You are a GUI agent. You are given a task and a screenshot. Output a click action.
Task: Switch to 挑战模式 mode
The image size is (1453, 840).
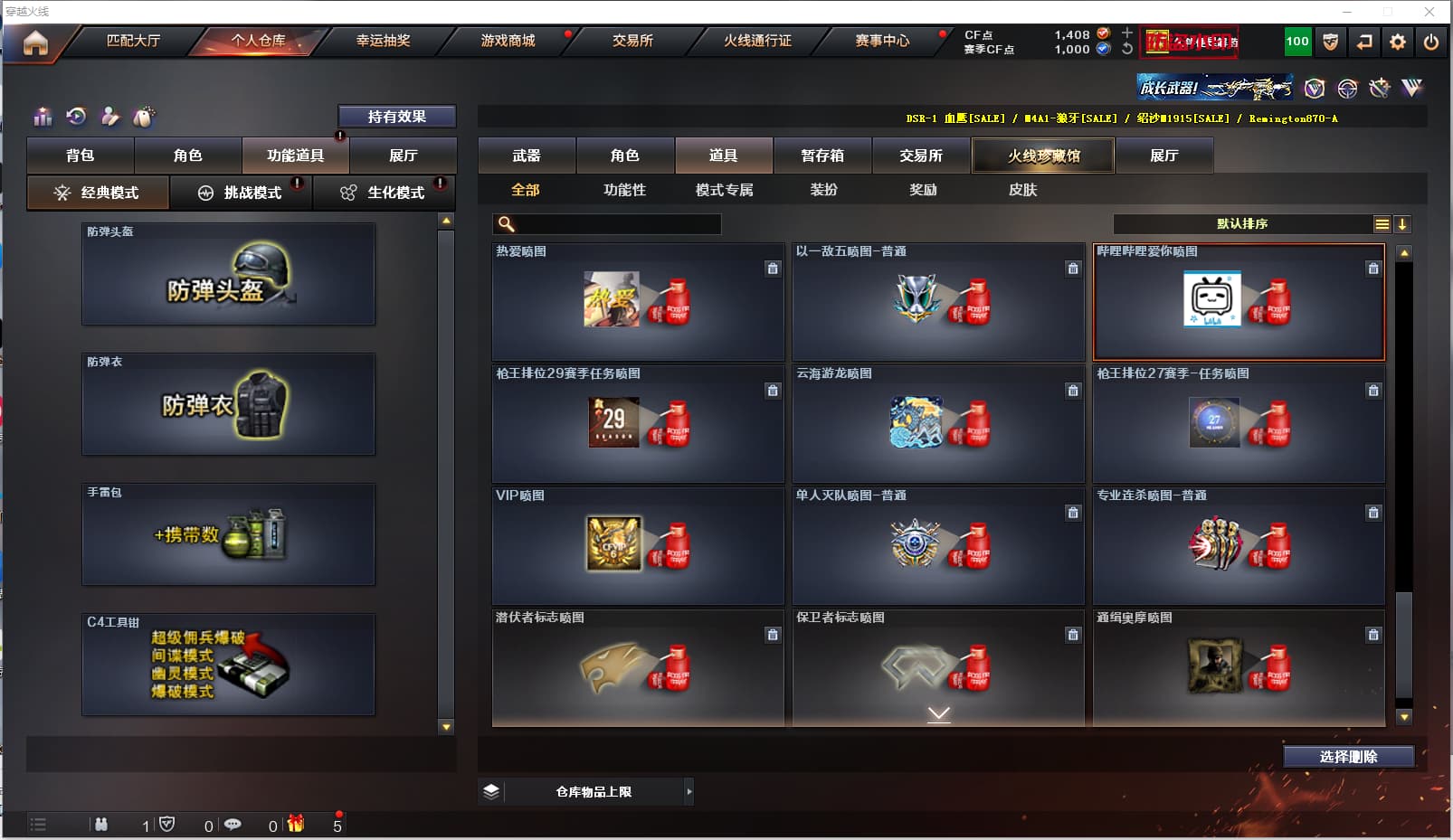point(241,193)
